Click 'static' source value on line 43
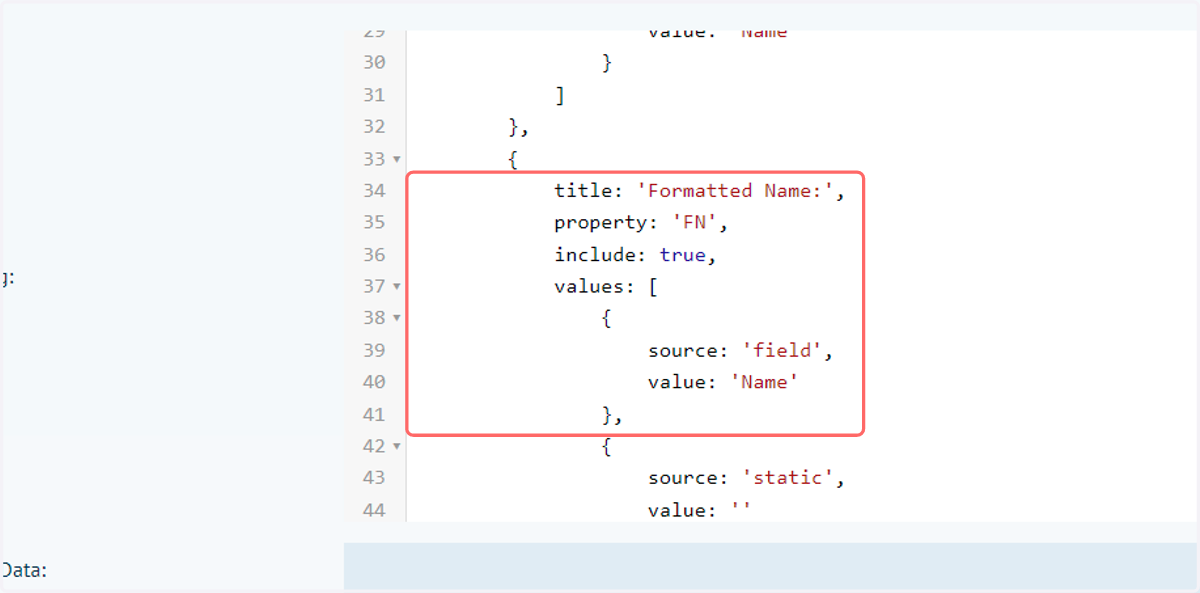 [x=787, y=478]
